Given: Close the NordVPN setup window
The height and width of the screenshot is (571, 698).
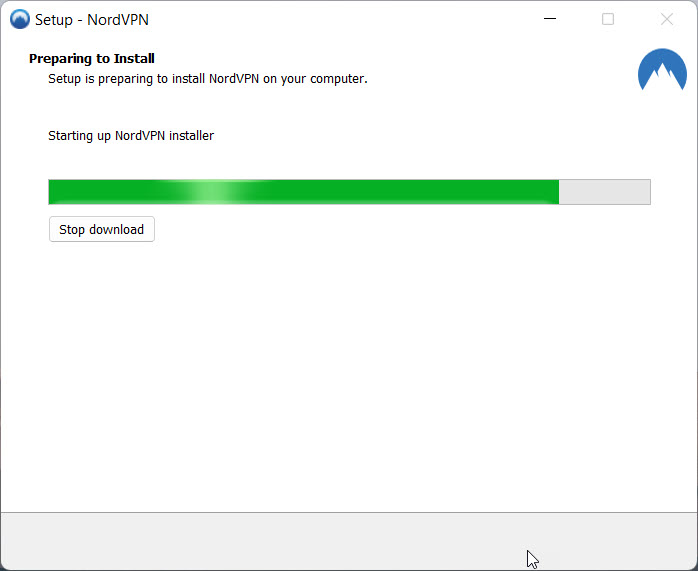Looking at the screenshot, I should [x=667, y=19].
